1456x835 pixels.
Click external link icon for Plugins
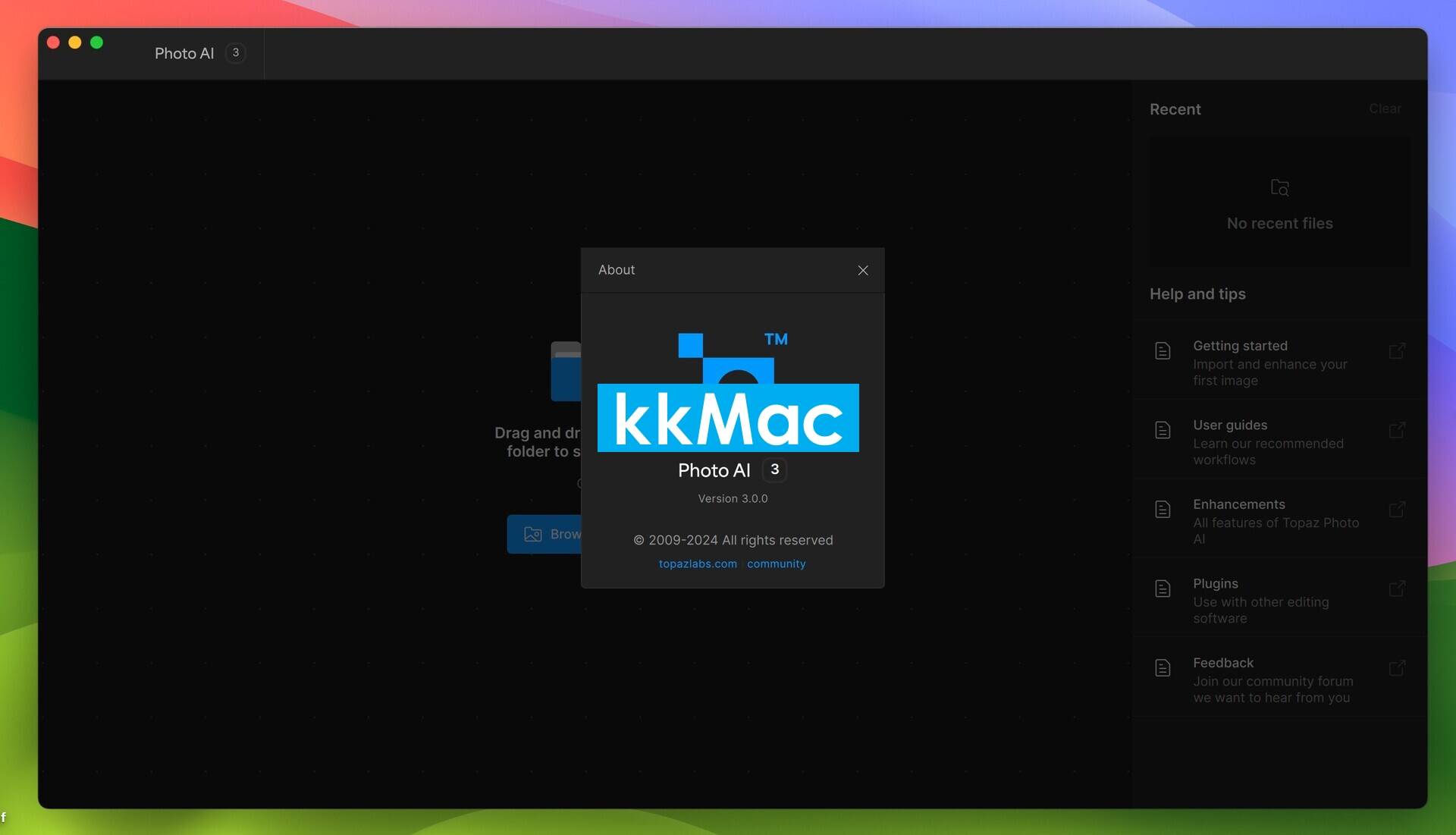[x=1397, y=589]
